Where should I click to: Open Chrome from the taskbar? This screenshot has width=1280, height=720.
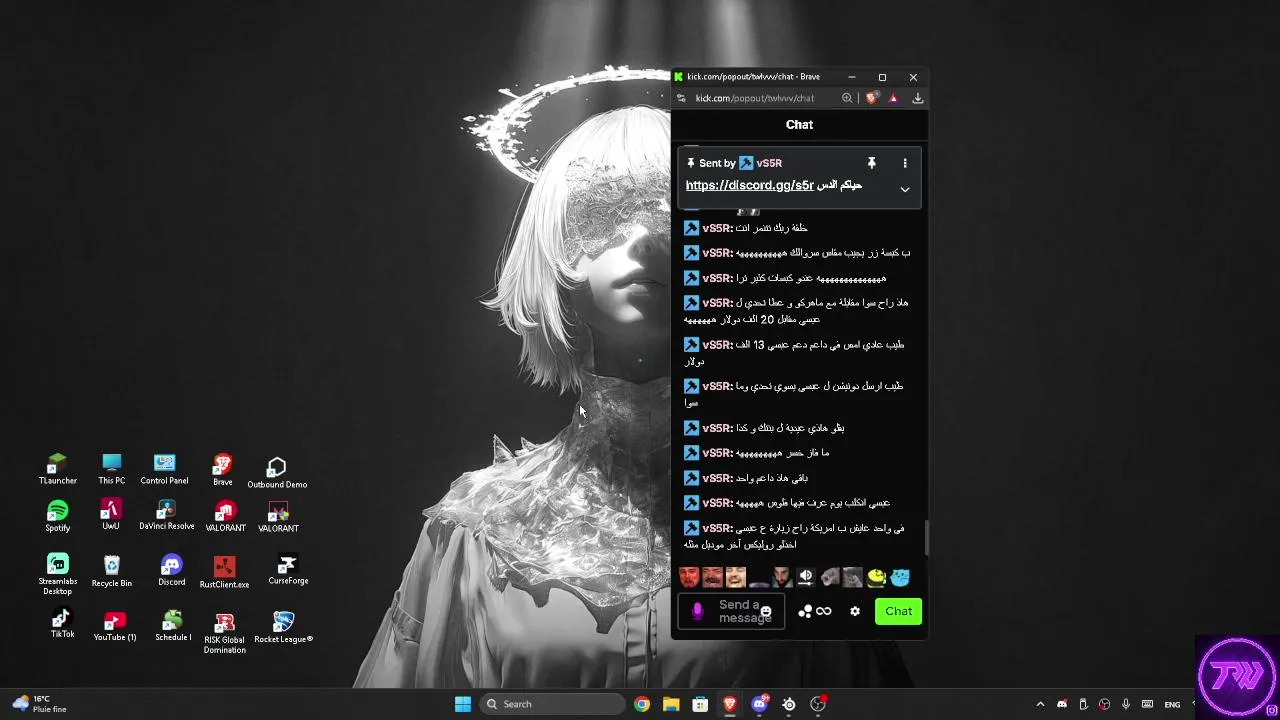point(641,704)
